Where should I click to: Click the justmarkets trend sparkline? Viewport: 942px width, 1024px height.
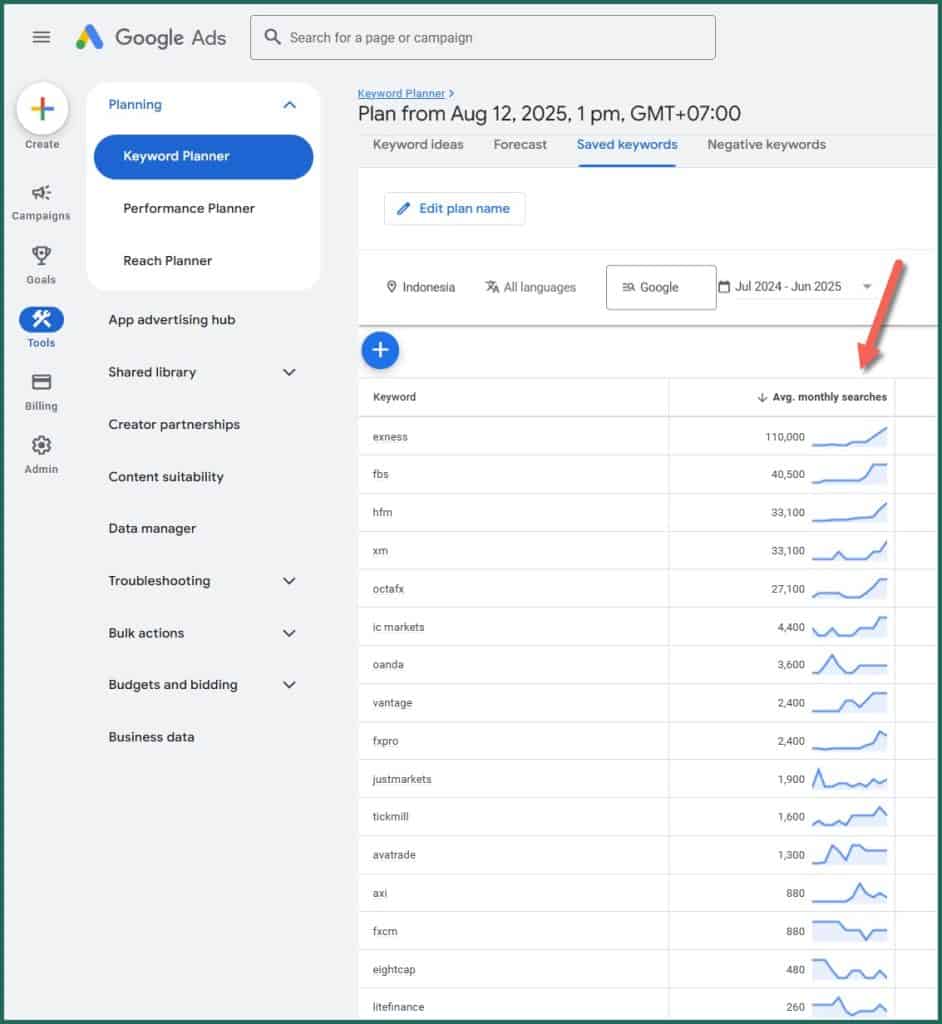click(x=849, y=778)
